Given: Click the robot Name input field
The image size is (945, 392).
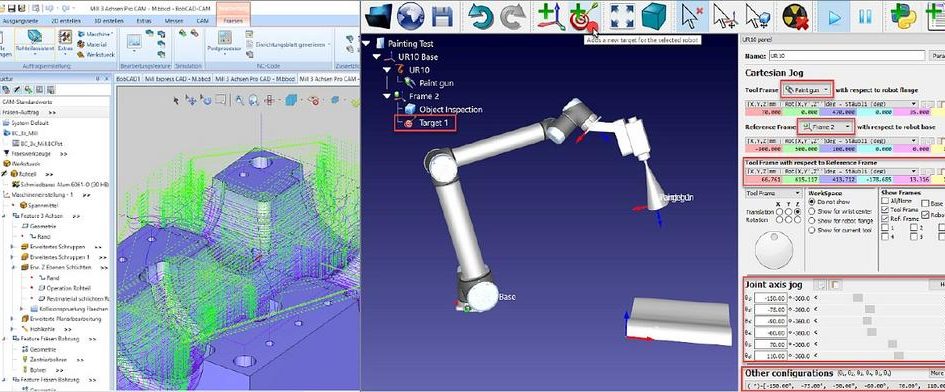Looking at the screenshot, I should pos(847,55).
